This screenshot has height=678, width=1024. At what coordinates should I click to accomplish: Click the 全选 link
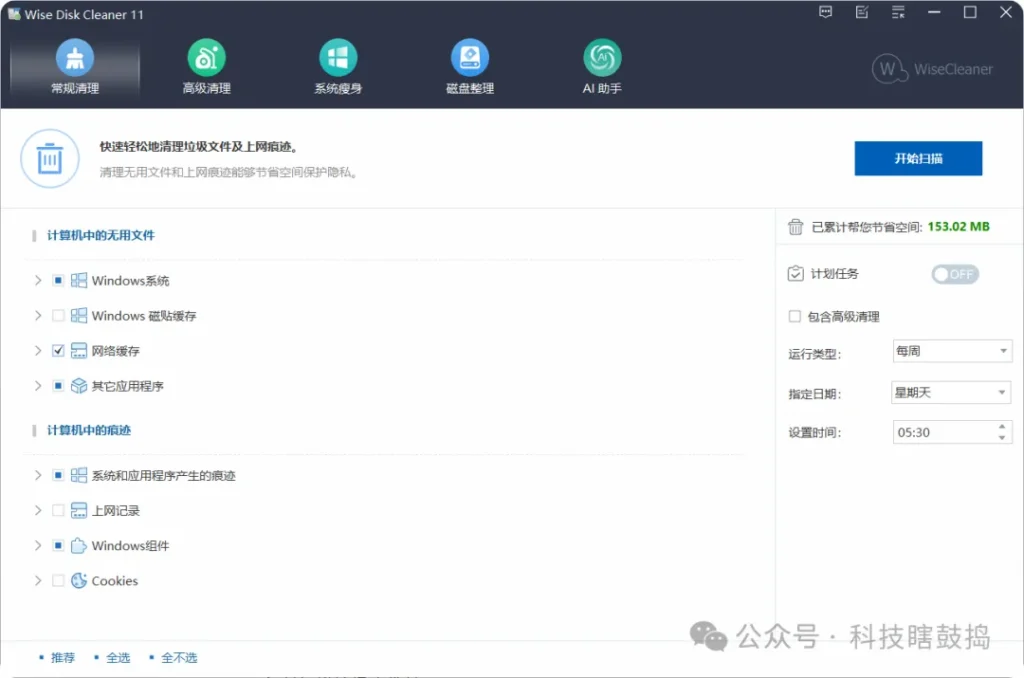coord(118,658)
